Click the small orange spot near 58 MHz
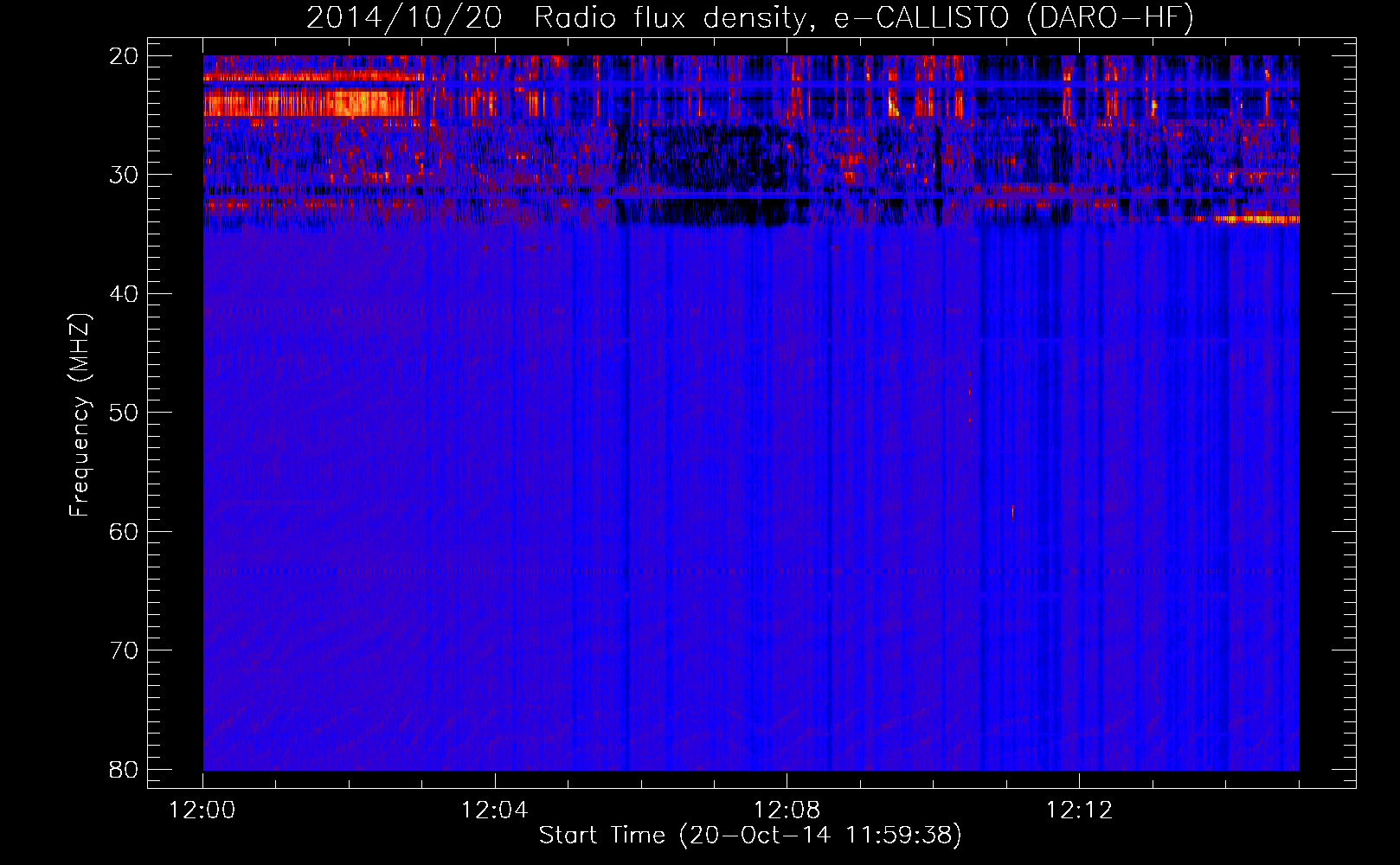The image size is (1400, 865). click(1012, 512)
